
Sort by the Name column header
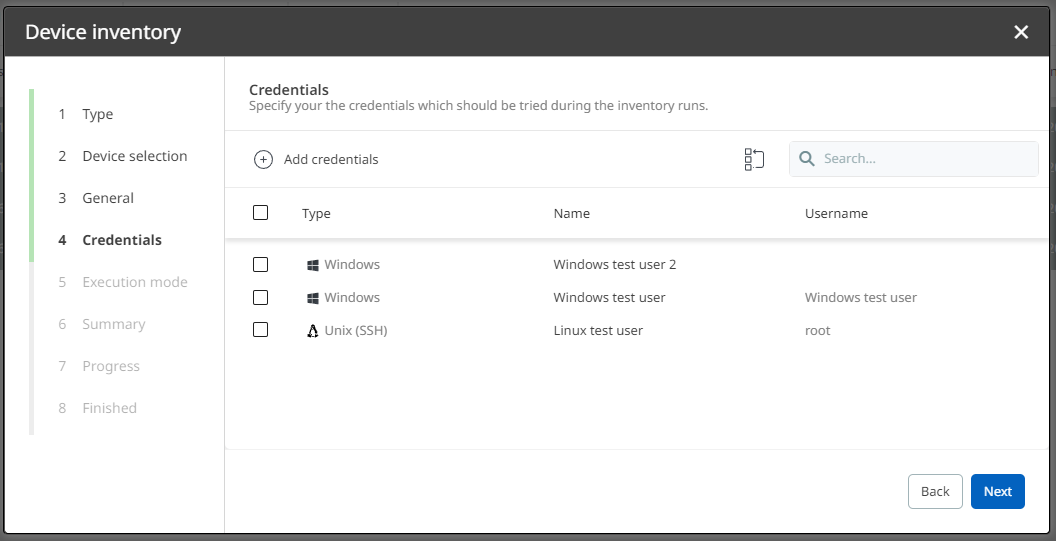pyautogui.click(x=572, y=213)
